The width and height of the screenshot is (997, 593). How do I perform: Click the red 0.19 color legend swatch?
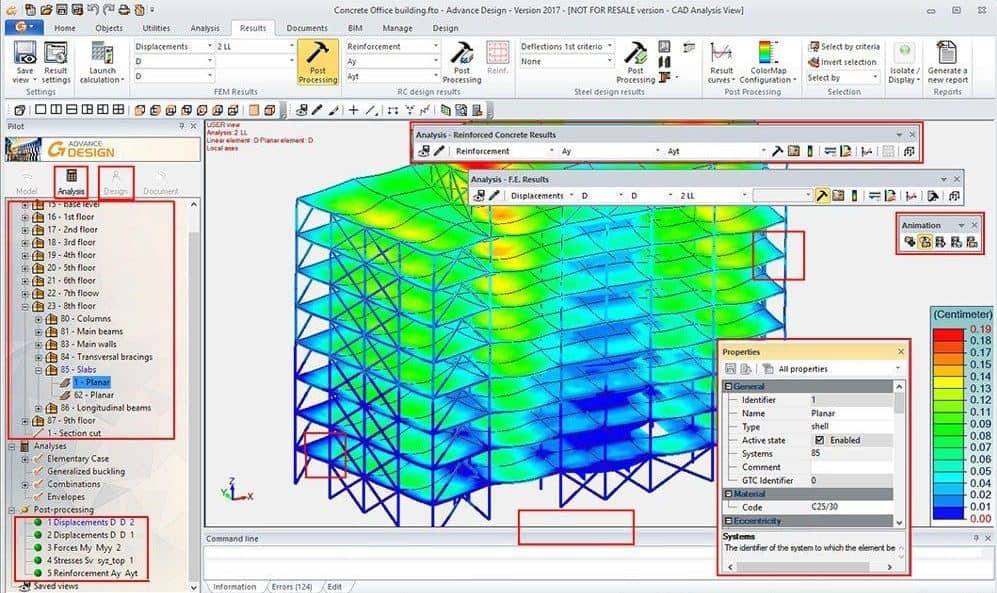click(948, 329)
